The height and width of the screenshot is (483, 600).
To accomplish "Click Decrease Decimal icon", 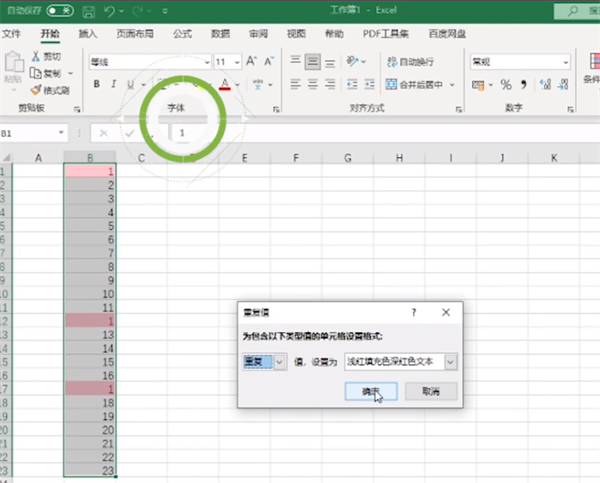I will point(563,84).
